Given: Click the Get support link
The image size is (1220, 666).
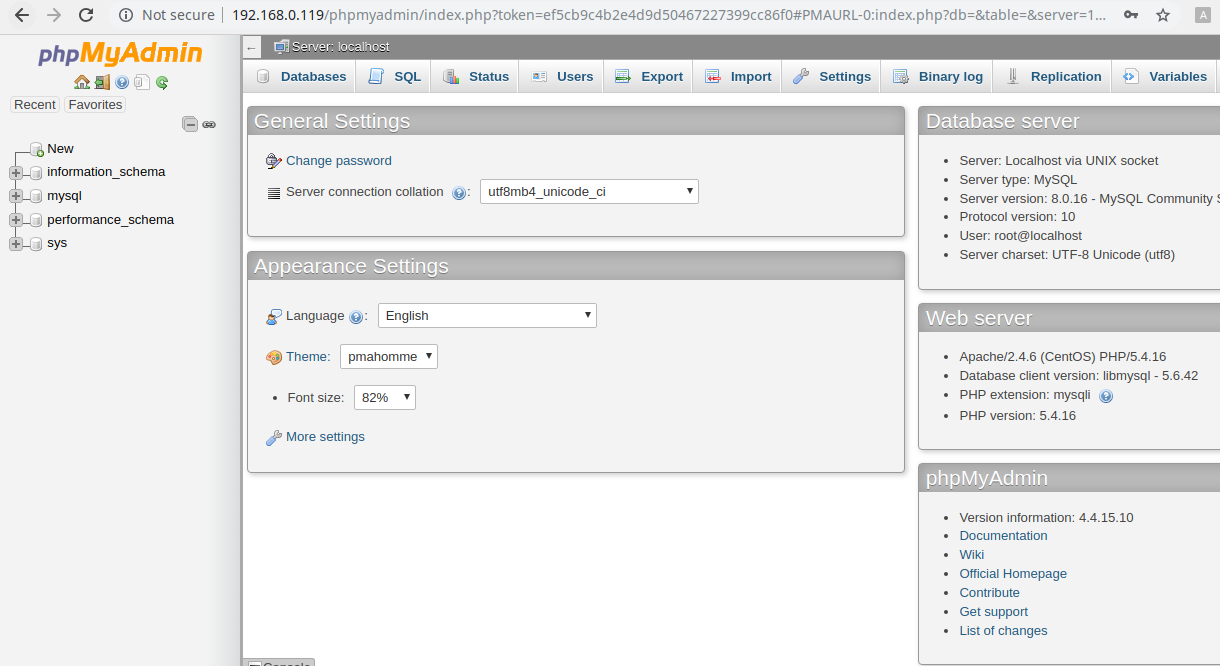Looking at the screenshot, I should click(x=993, y=612).
